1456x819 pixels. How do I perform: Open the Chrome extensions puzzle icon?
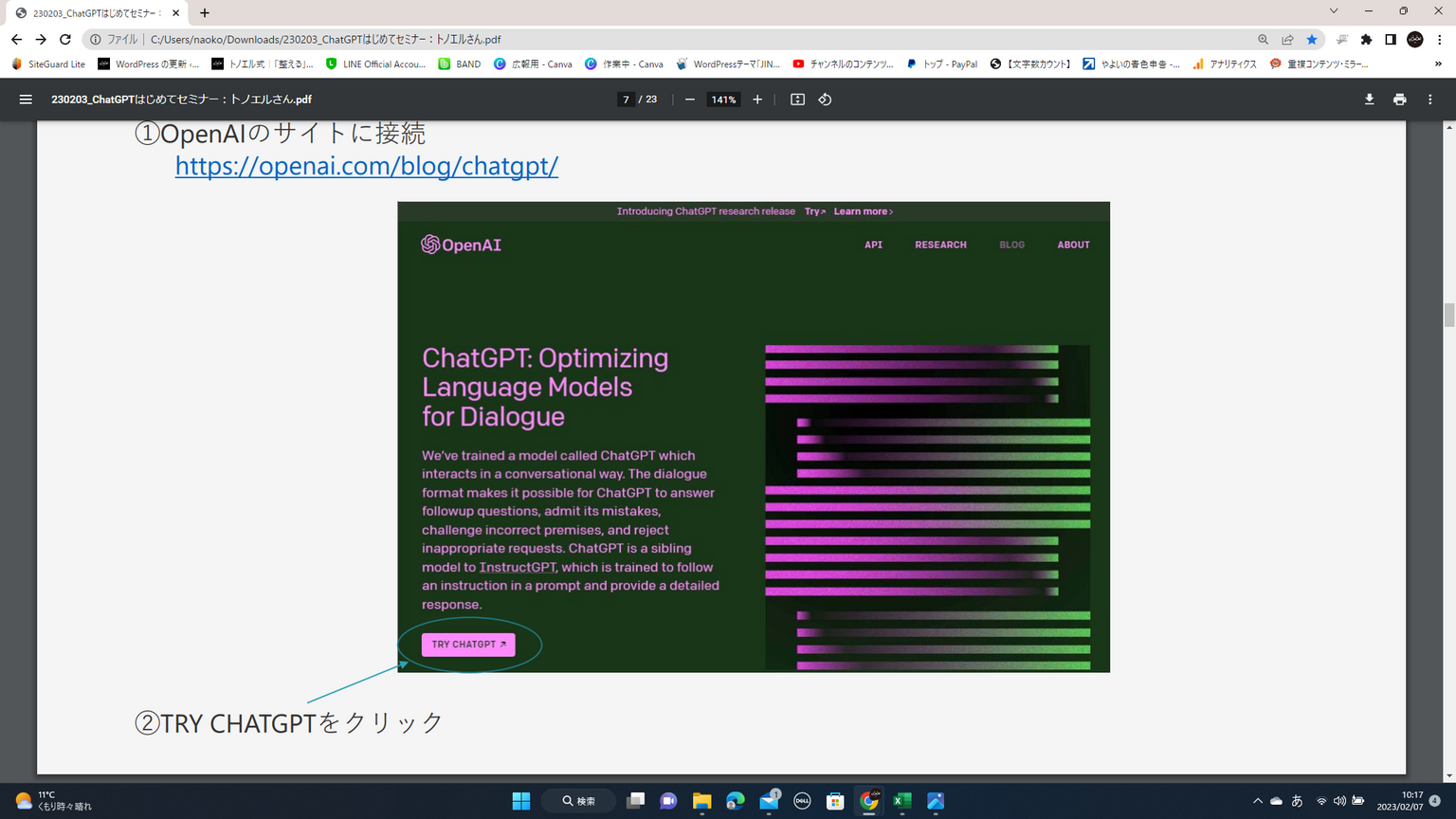click(x=1366, y=40)
